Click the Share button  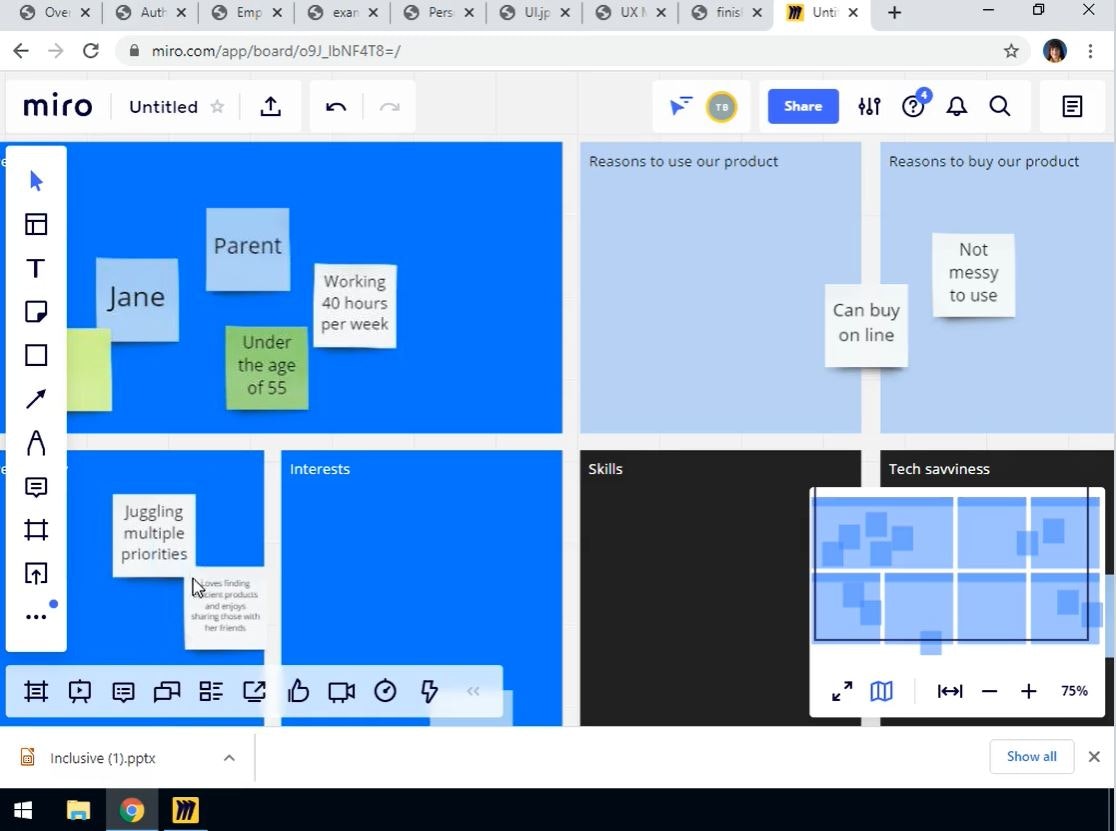803,106
